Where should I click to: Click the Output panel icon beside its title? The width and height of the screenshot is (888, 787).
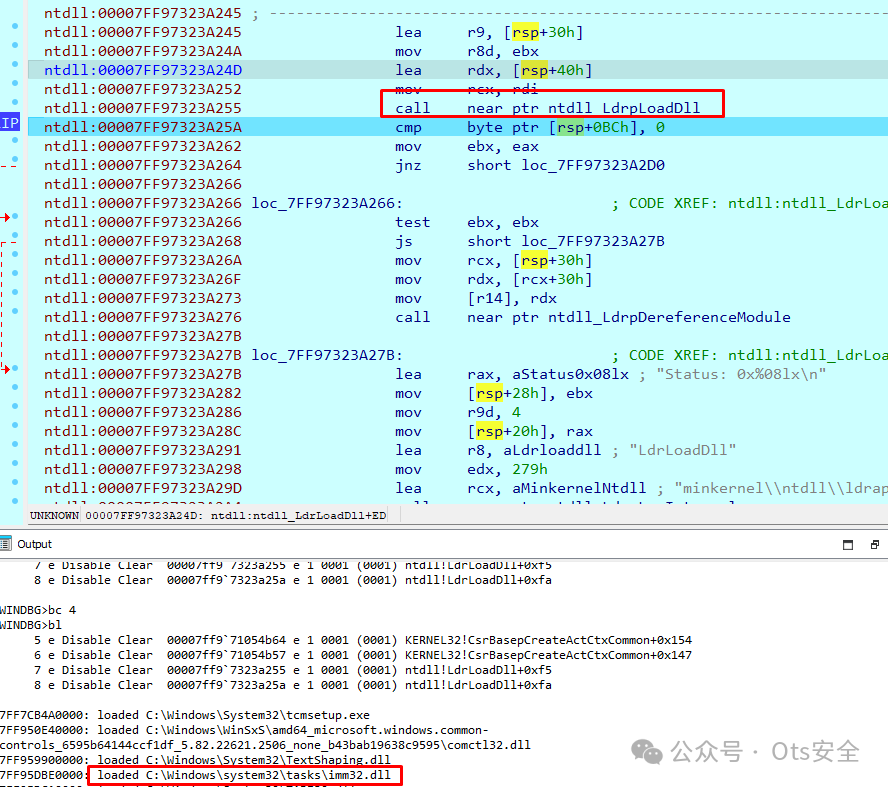pos(6,544)
